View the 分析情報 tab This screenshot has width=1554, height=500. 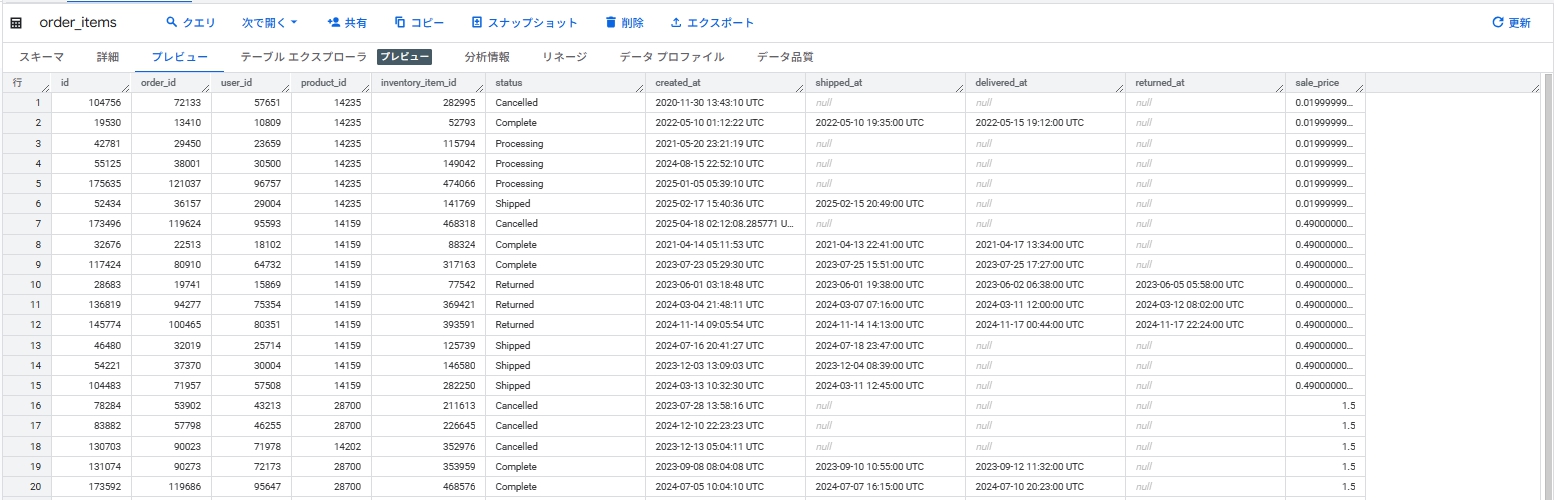coord(487,57)
